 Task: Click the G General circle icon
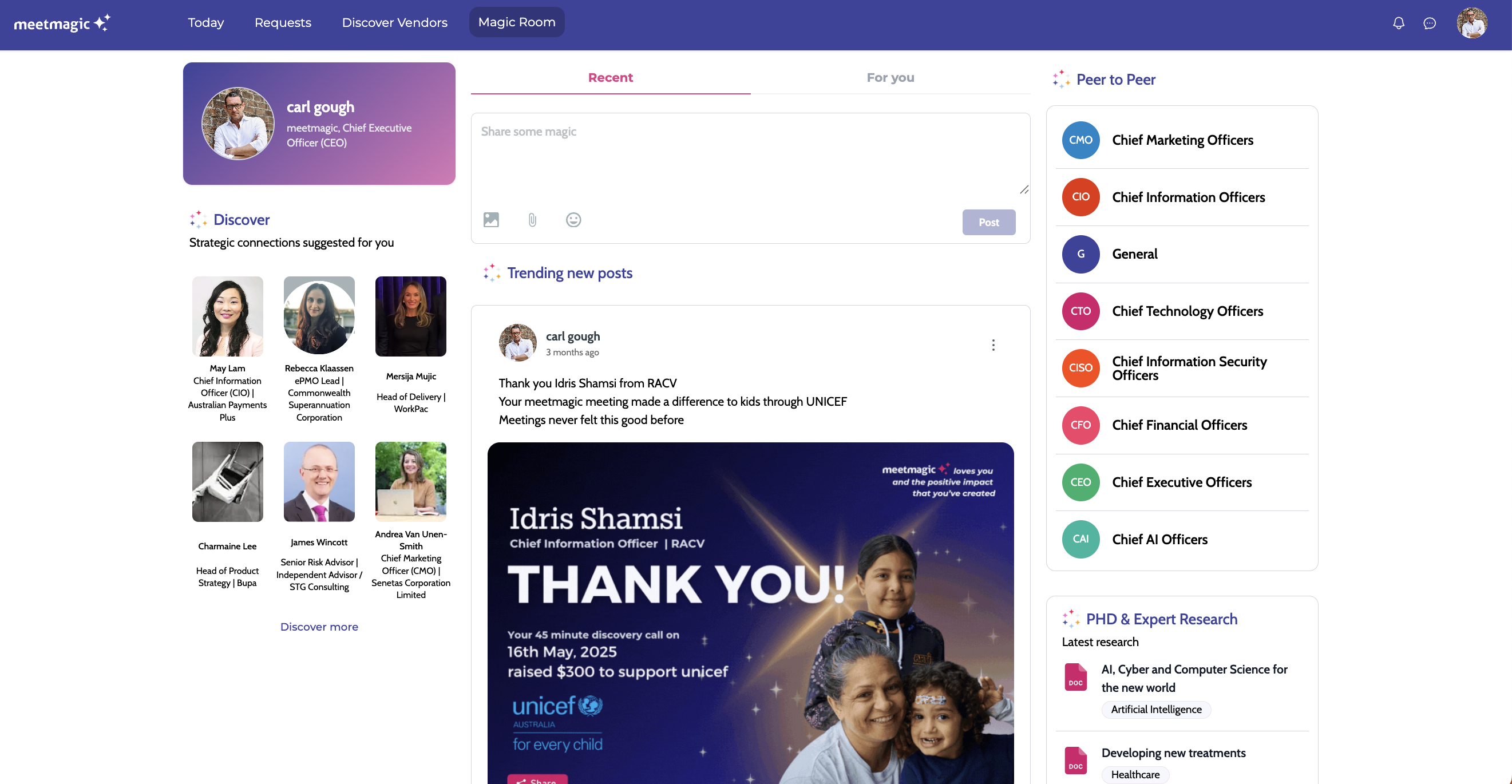[x=1080, y=254]
